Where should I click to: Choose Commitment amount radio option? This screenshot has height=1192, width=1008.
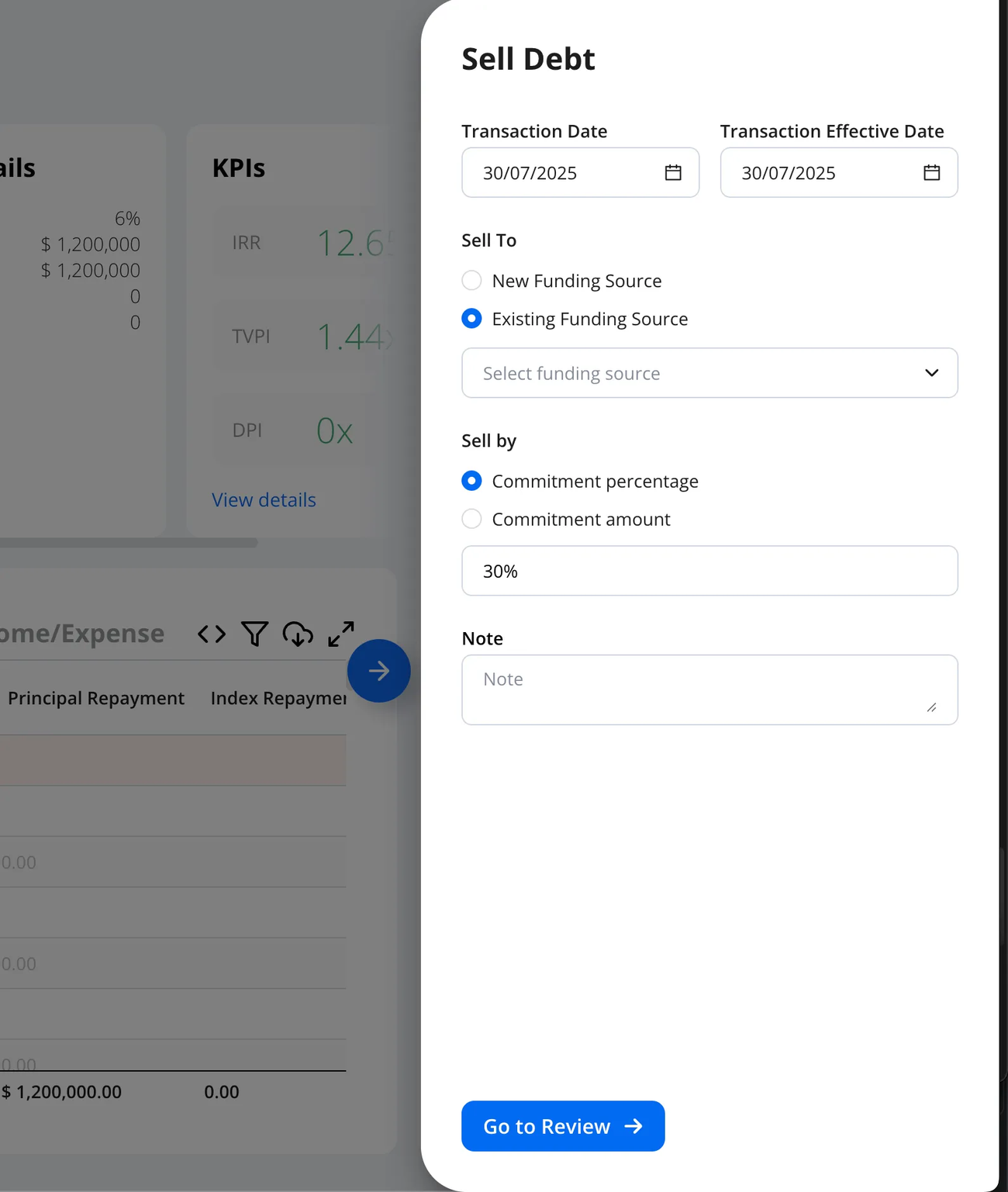(471, 519)
